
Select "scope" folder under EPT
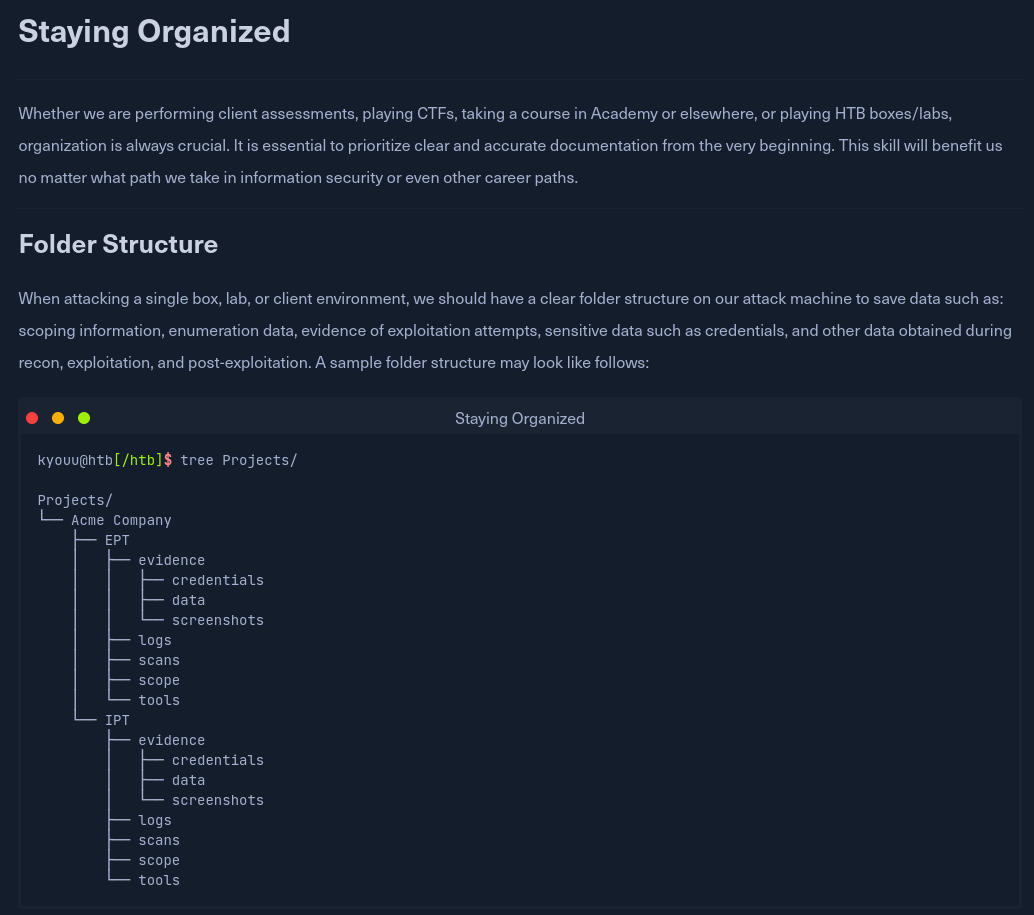click(159, 680)
